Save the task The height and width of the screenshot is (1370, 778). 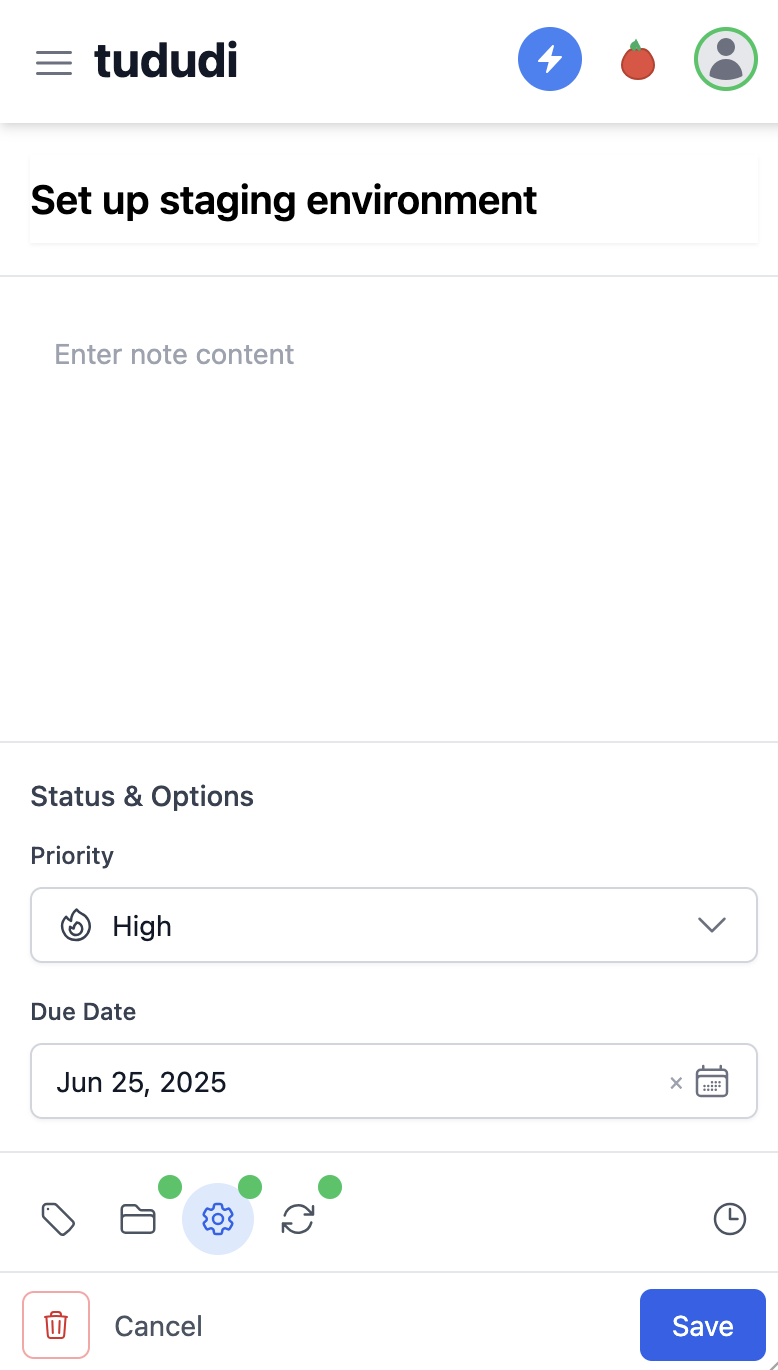click(702, 1324)
